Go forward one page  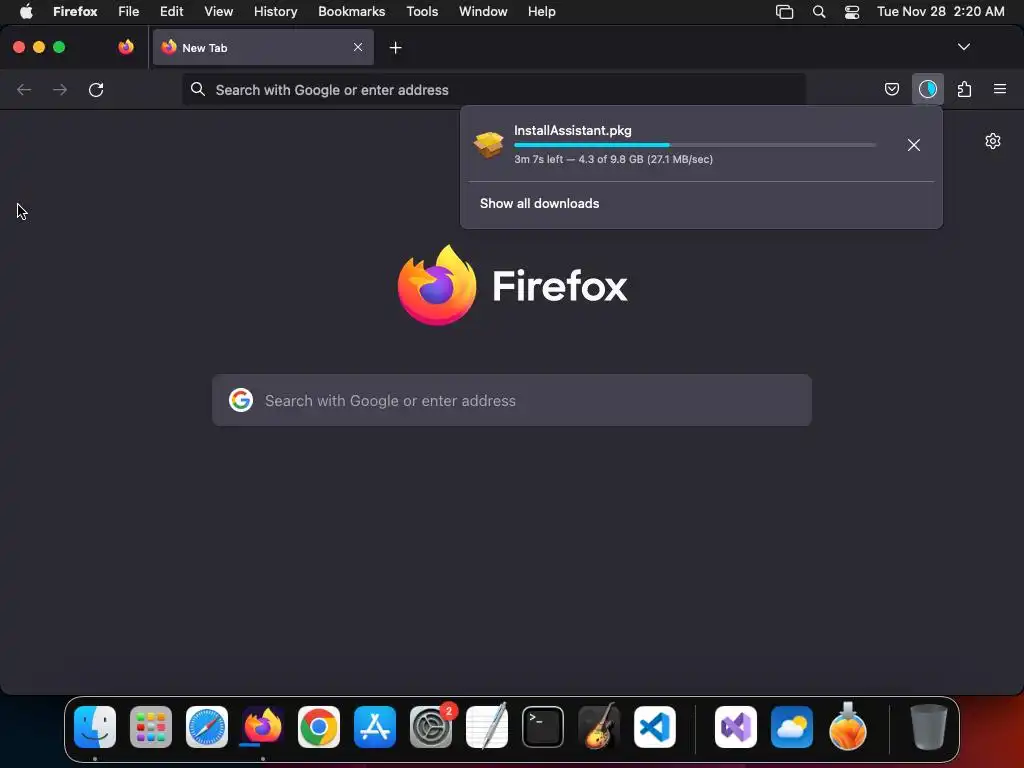60,89
